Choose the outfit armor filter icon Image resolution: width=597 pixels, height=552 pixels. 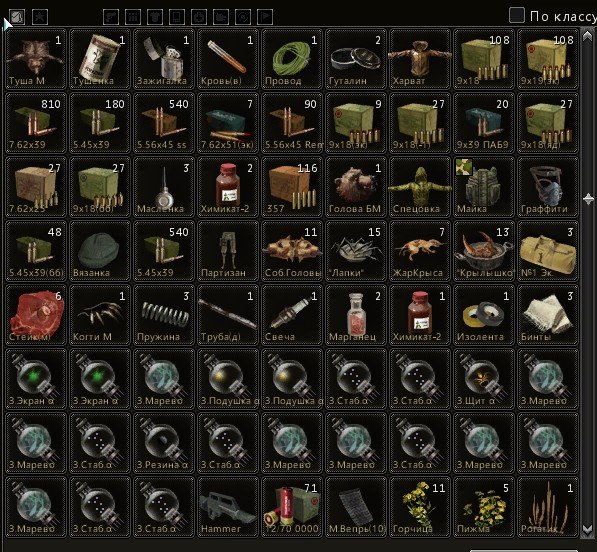tap(155, 17)
